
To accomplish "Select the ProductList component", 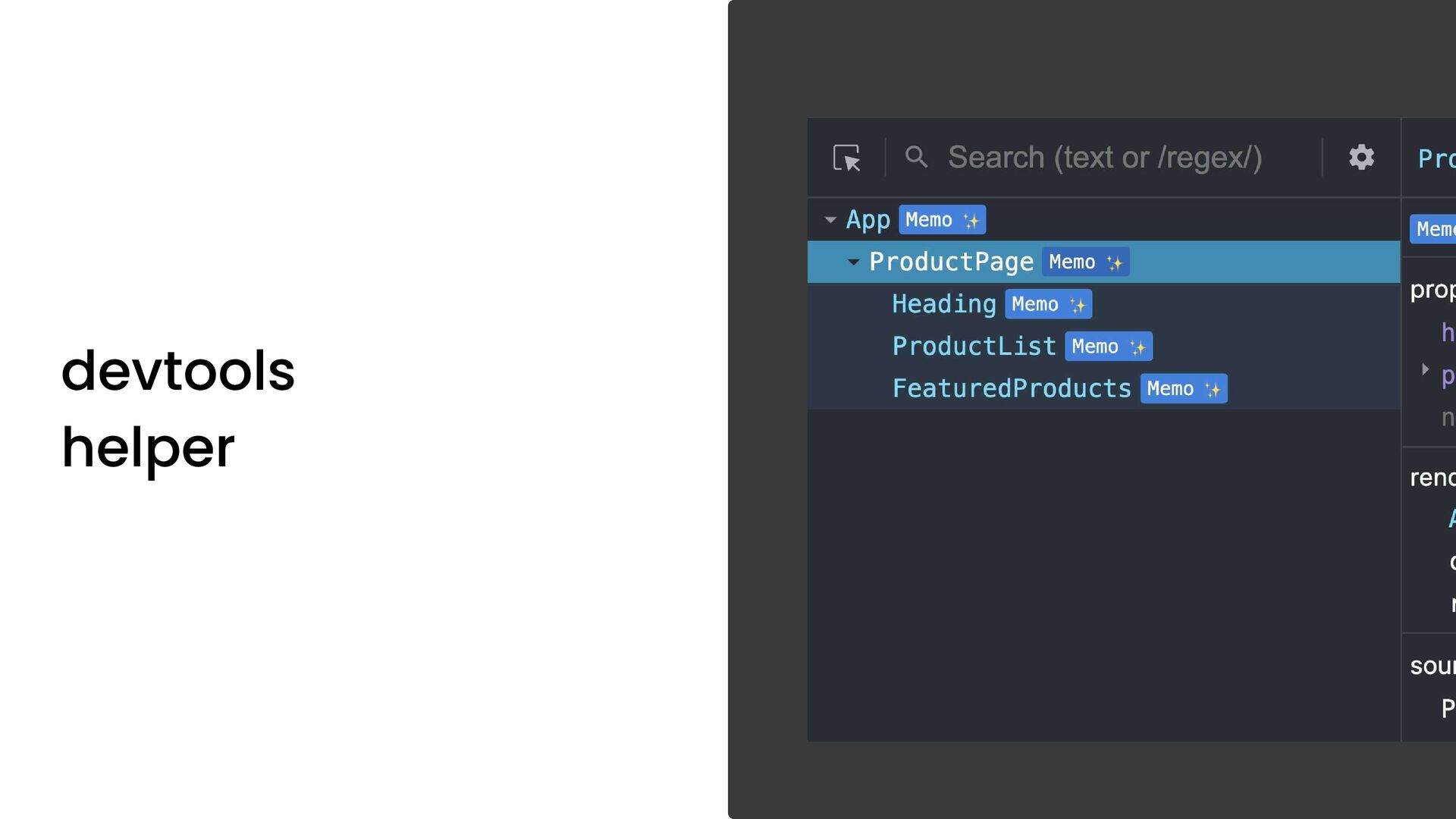I will click(x=974, y=347).
